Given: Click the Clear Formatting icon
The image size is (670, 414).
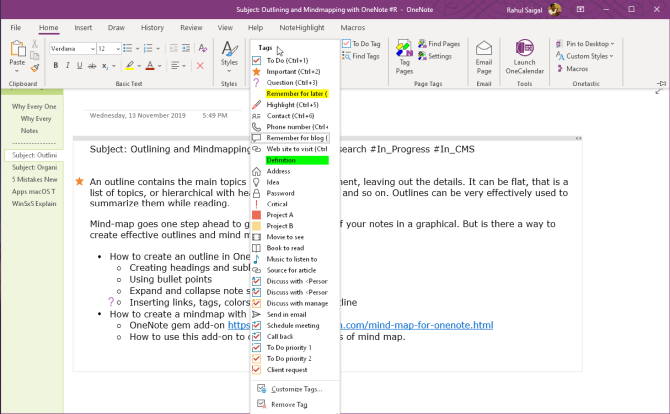Looking at the screenshot, I should (x=203, y=48).
